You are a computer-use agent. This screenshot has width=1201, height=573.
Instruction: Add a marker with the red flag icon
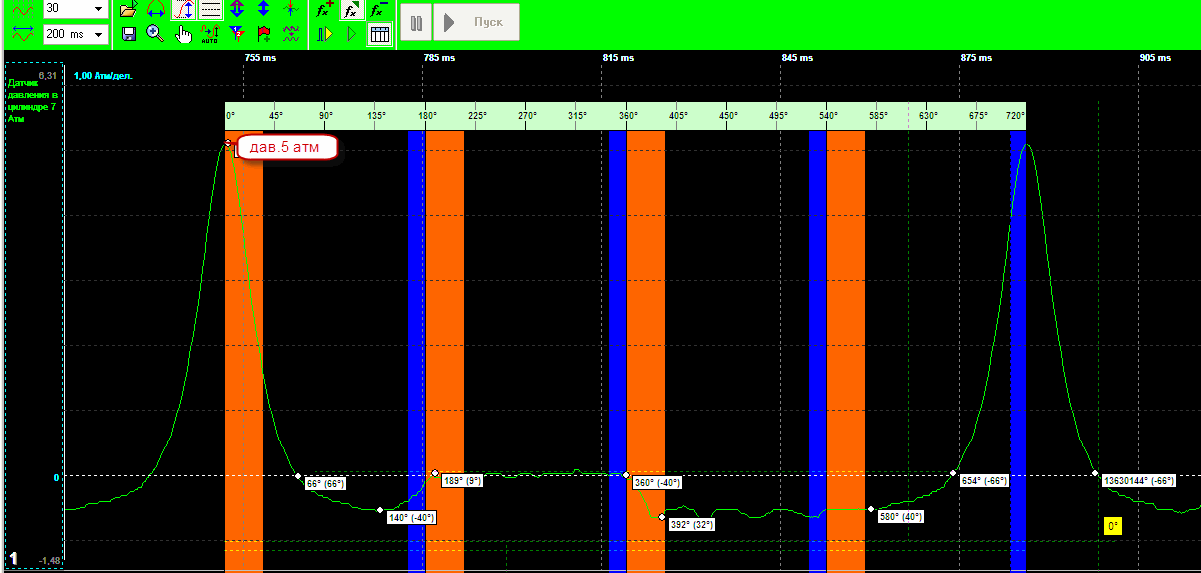(x=264, y=34)
